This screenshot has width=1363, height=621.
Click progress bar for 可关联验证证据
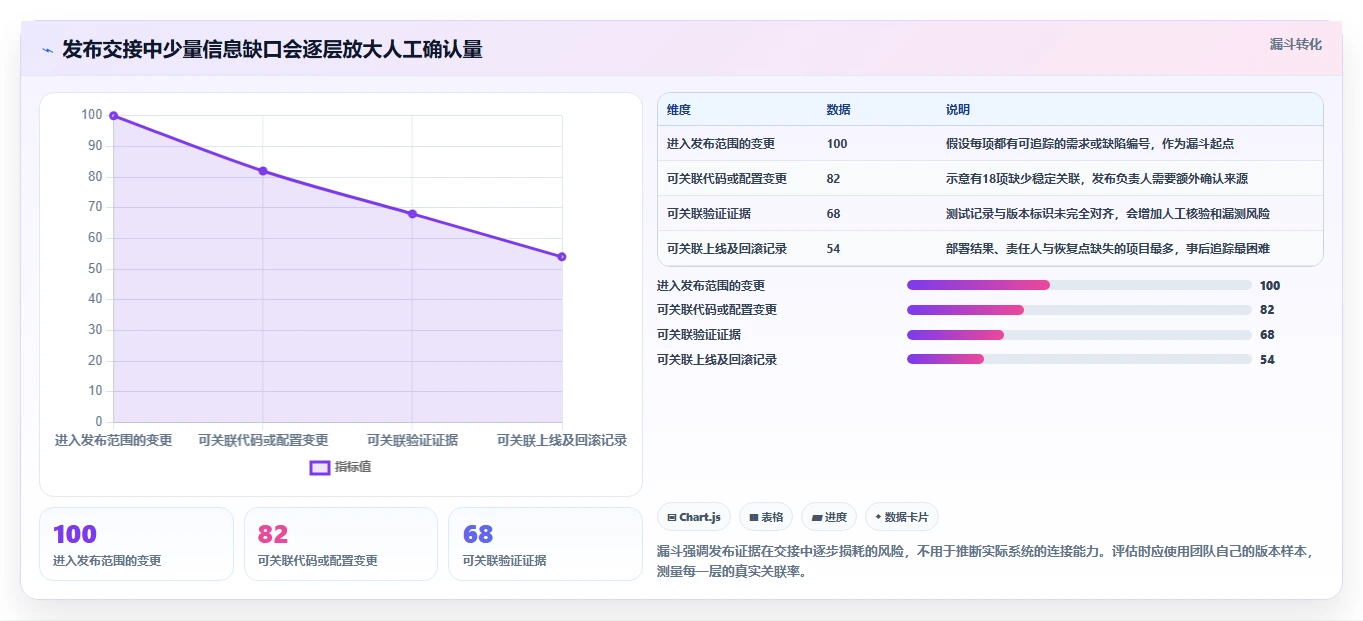coord(1079,335)
